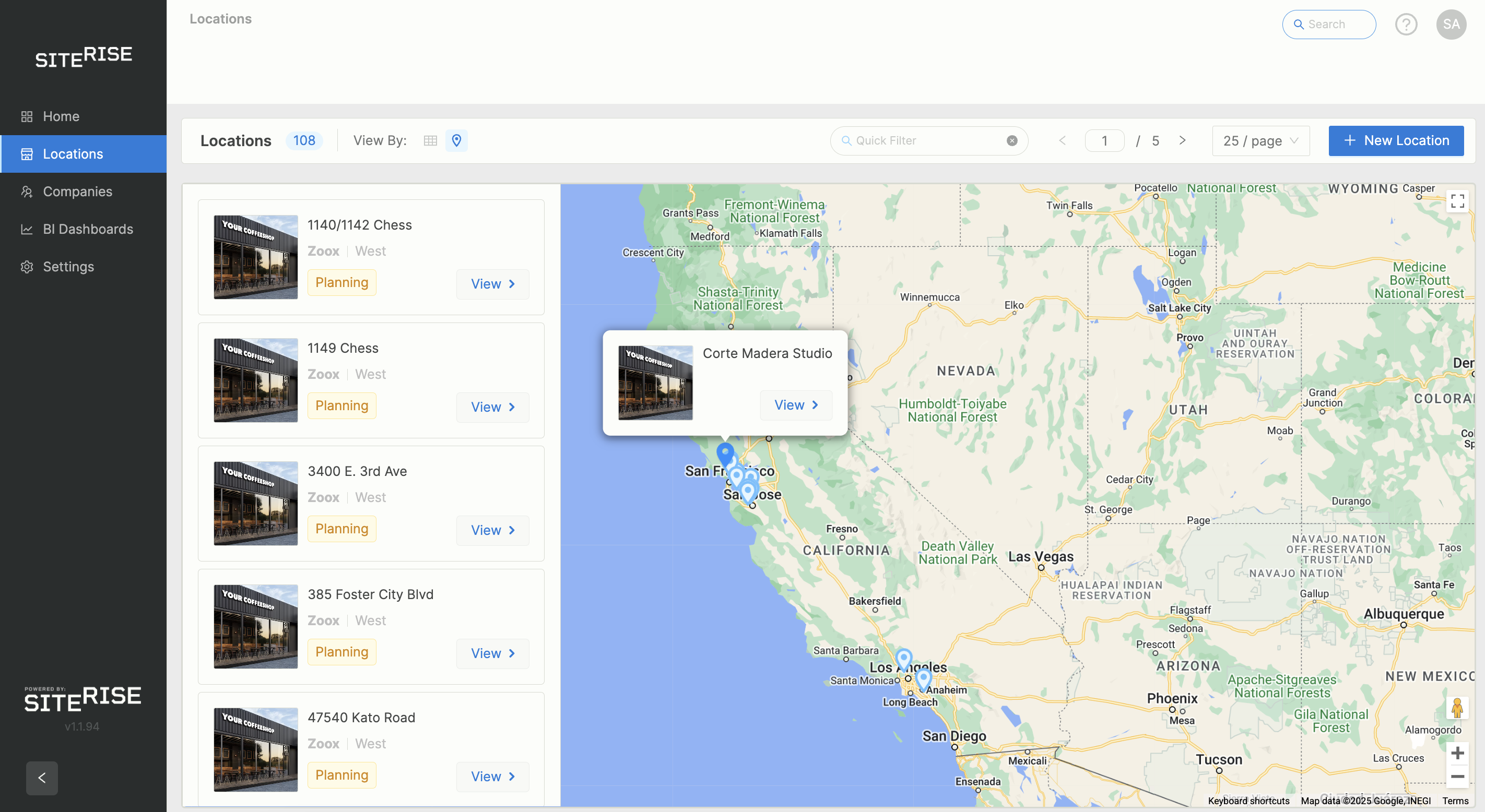Zoom in on the map

point(1457,753)
